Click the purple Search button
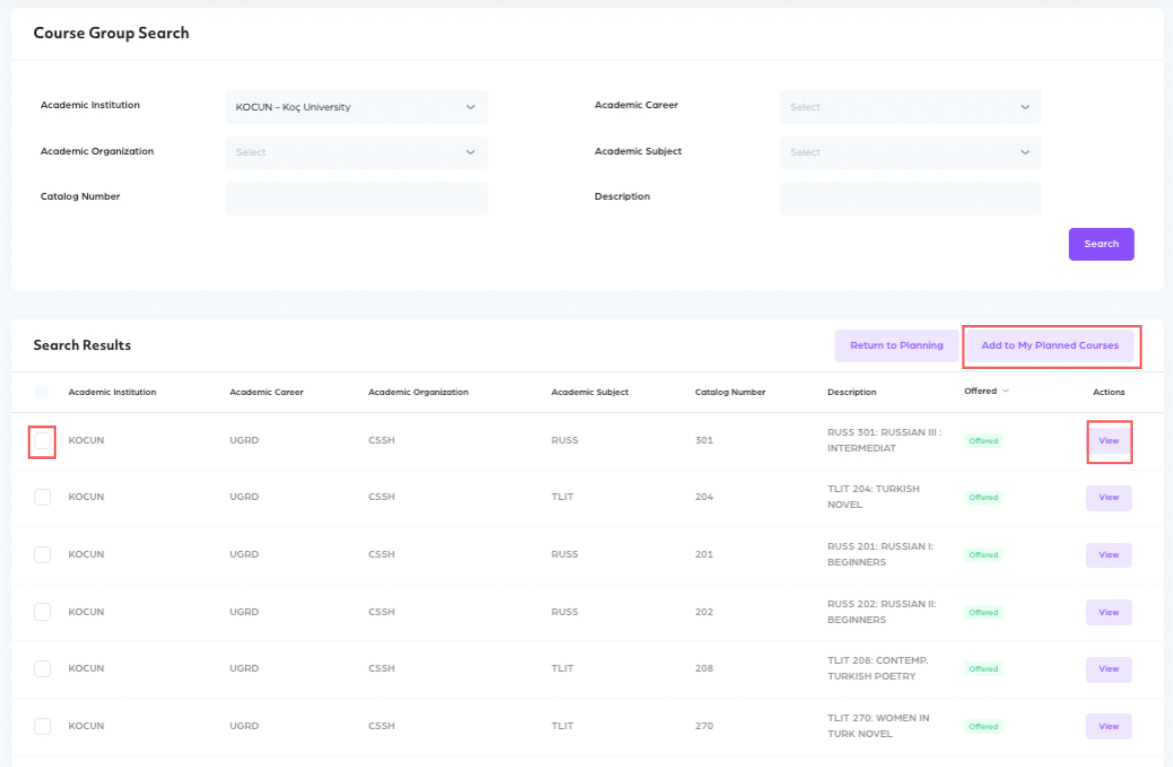1173x767 pixels. click(x=1101, y=244)
